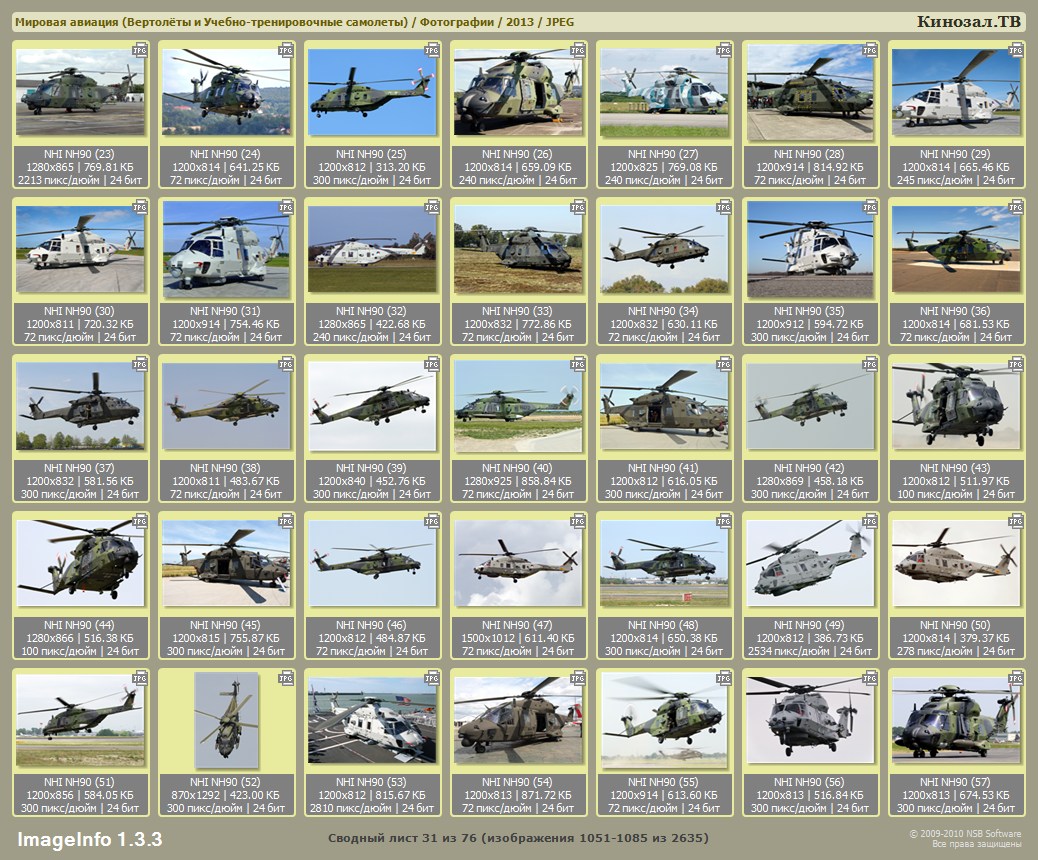Open the NHI NH90 (53) ship deck thumbnail
The height and width of the screenshot is (860, 1038).
[371, 720]
